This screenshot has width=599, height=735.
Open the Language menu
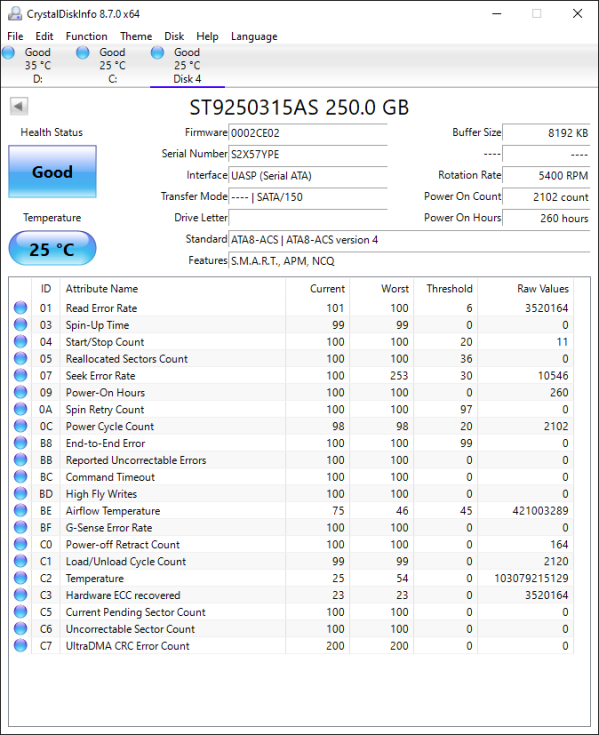tap(254, 37)
